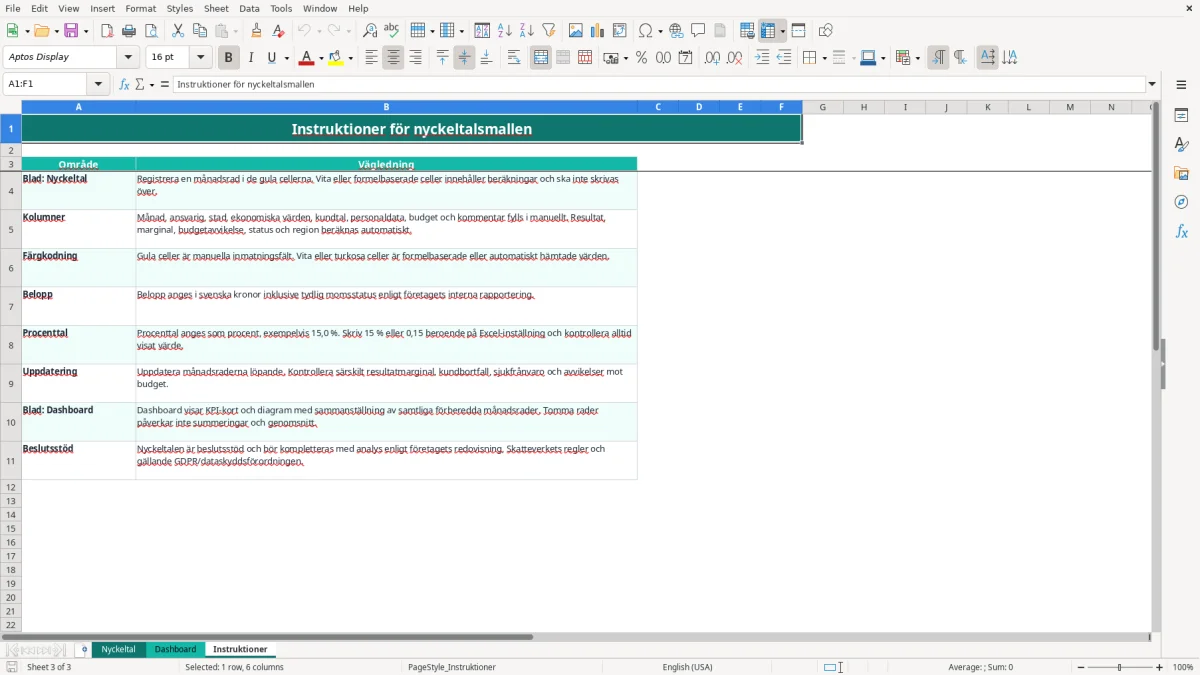The height and width of the screenshot is (675, 1200).
Task: Open the Styles menu
Action: point(180,8)
